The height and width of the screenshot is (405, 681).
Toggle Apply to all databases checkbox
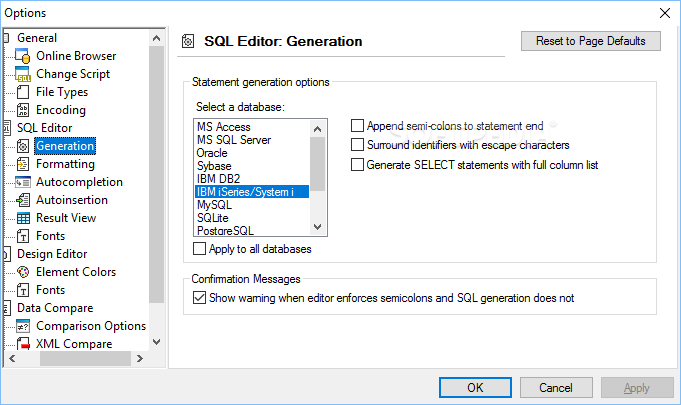coord(199,249)
